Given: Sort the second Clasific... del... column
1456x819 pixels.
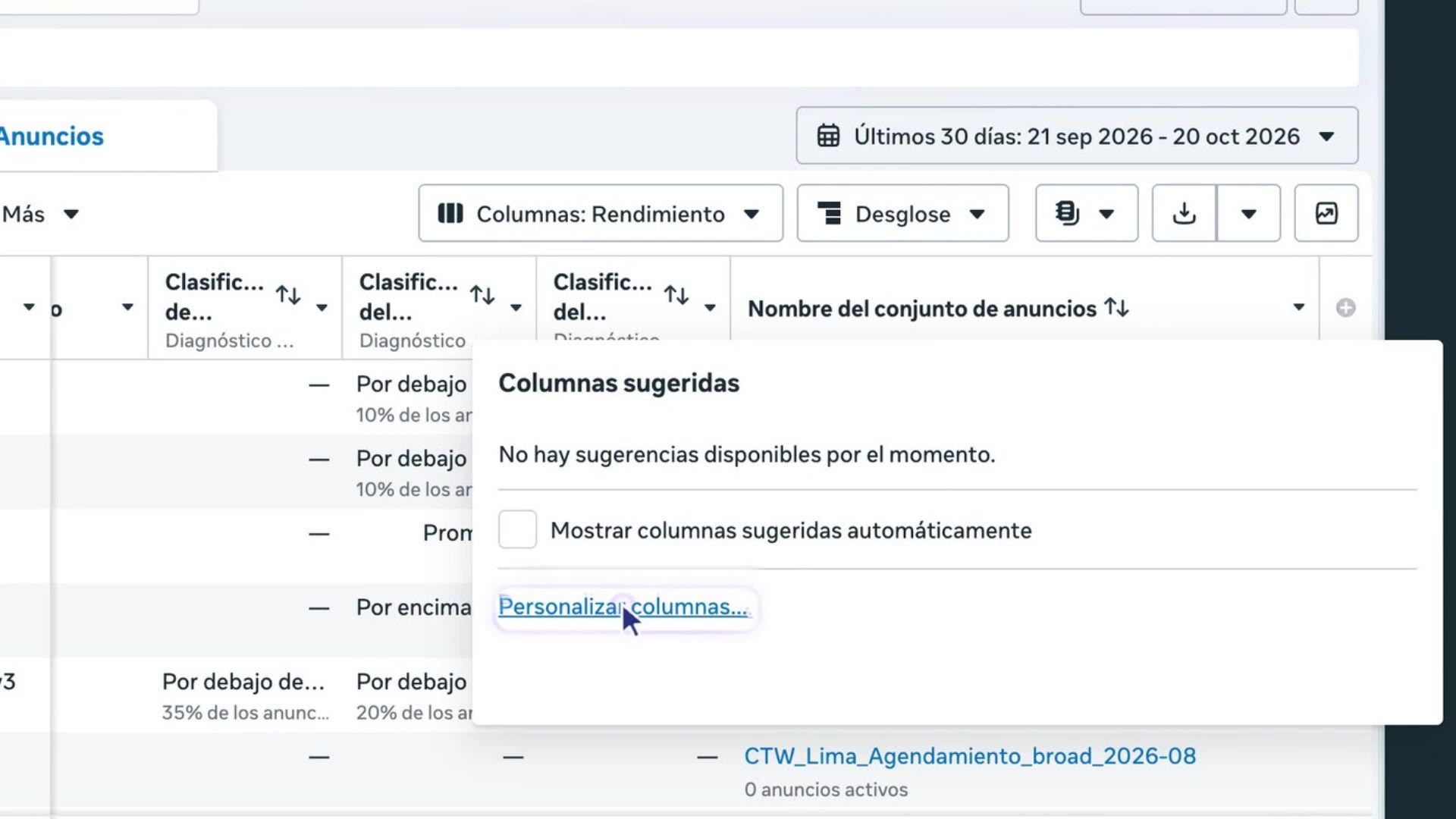Looking at the screenshot, I should tap(482, 295).
